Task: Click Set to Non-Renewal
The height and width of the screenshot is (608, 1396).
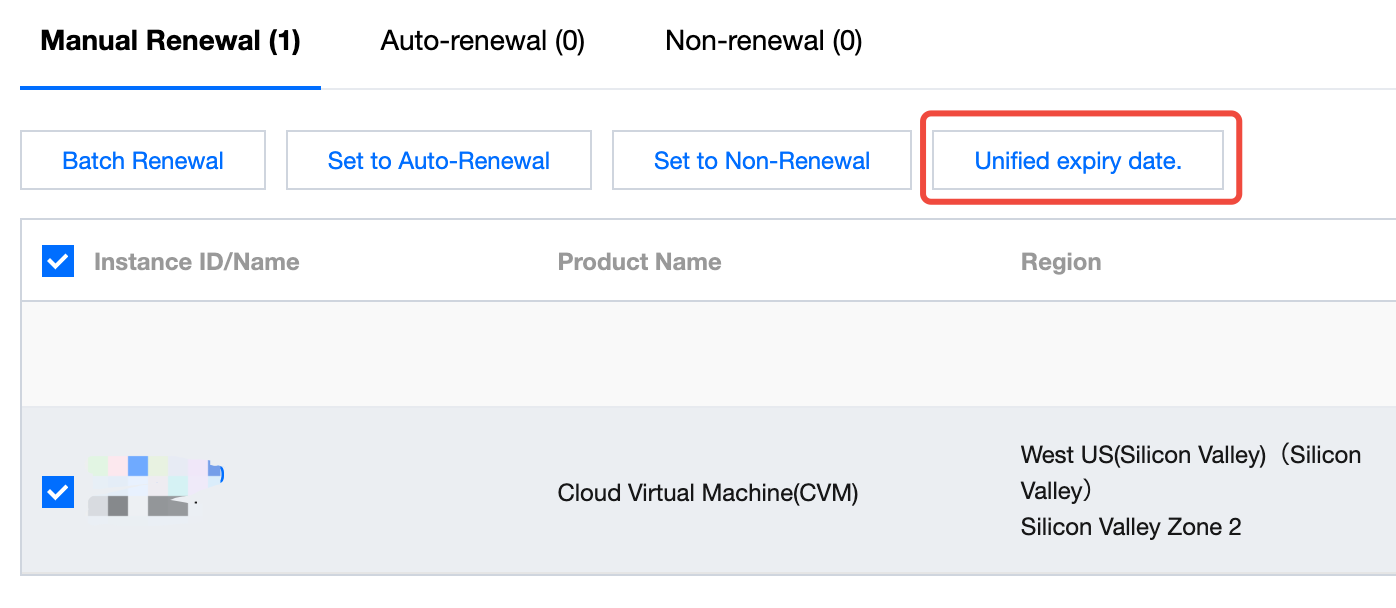Action: click(761, 160)
